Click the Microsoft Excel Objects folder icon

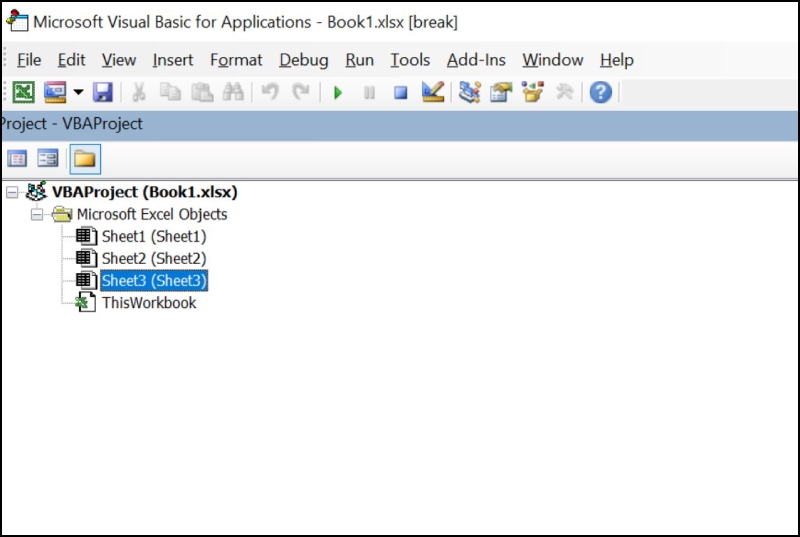click(62, 214)
